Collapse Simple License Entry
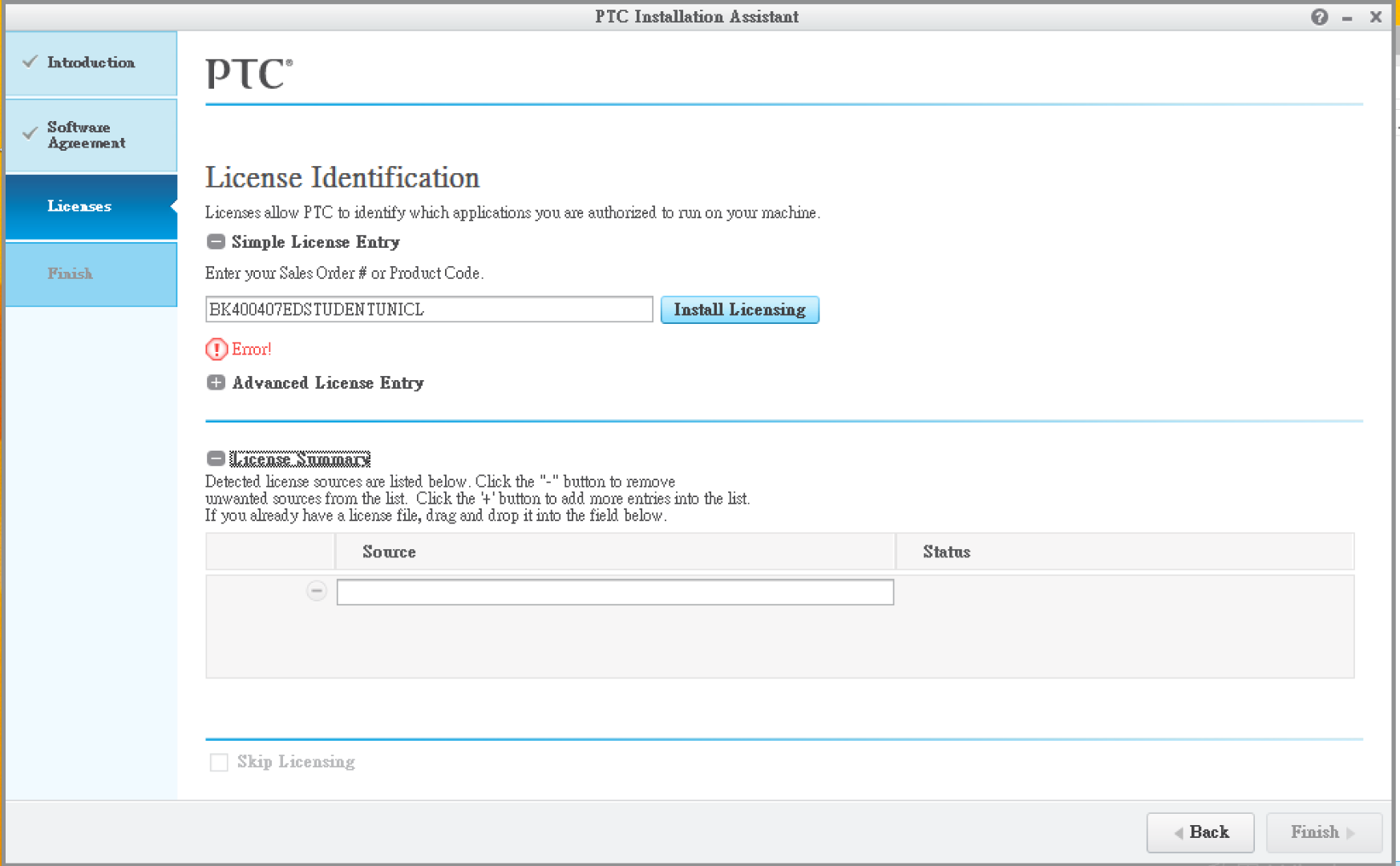This screenshot has width=1400, height=866. 214,241
